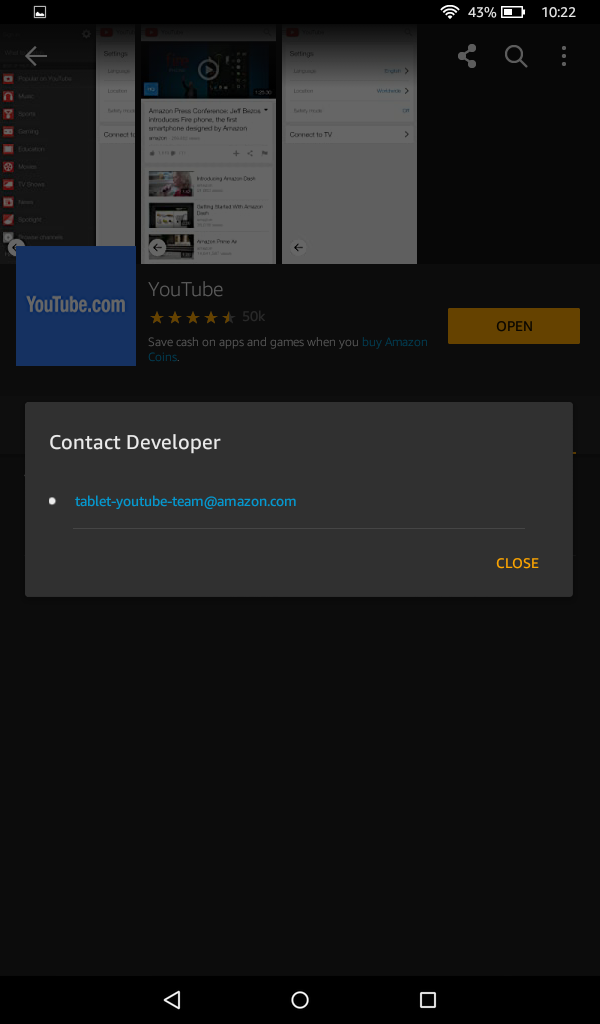The image size is (600, 1024).
Task: Tap the YouTube app title text
Action: [185, 289]
